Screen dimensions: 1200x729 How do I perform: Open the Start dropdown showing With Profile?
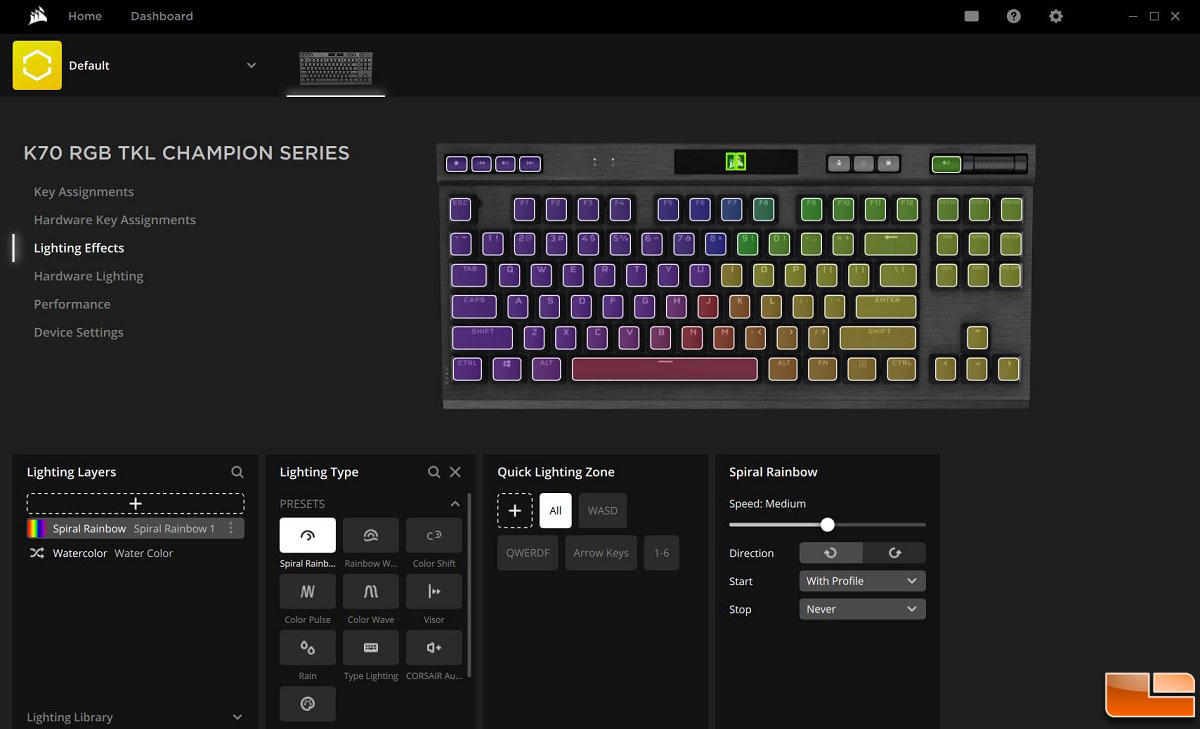pyautogui.click(x=862, y=581)
